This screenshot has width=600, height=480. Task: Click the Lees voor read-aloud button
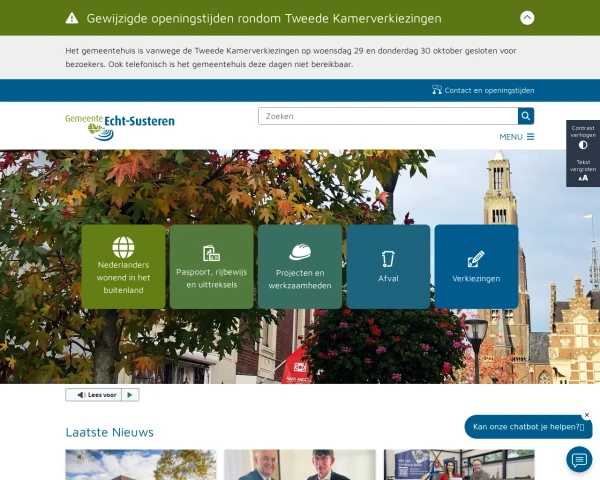tap(94, 395)
